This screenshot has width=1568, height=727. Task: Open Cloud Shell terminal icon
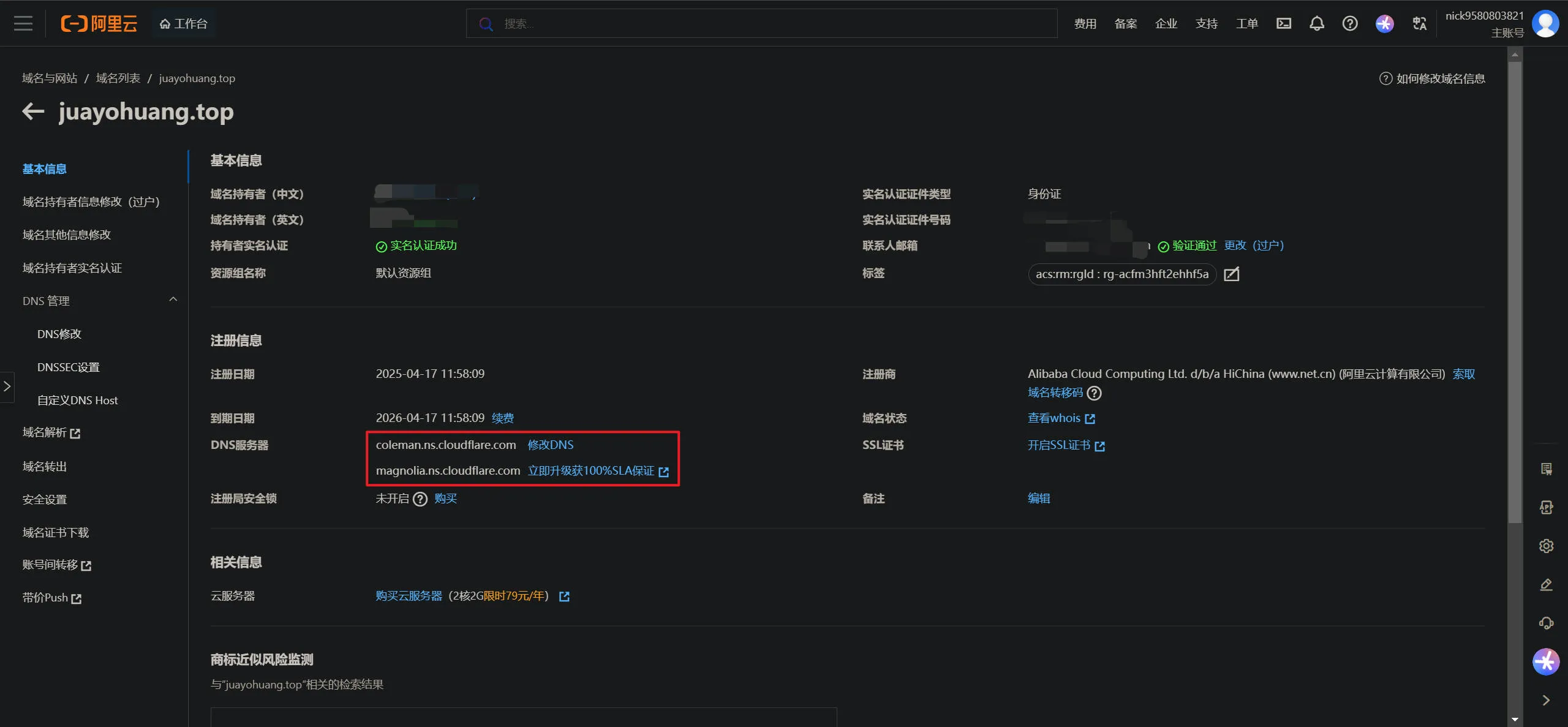coord(1283,23)
